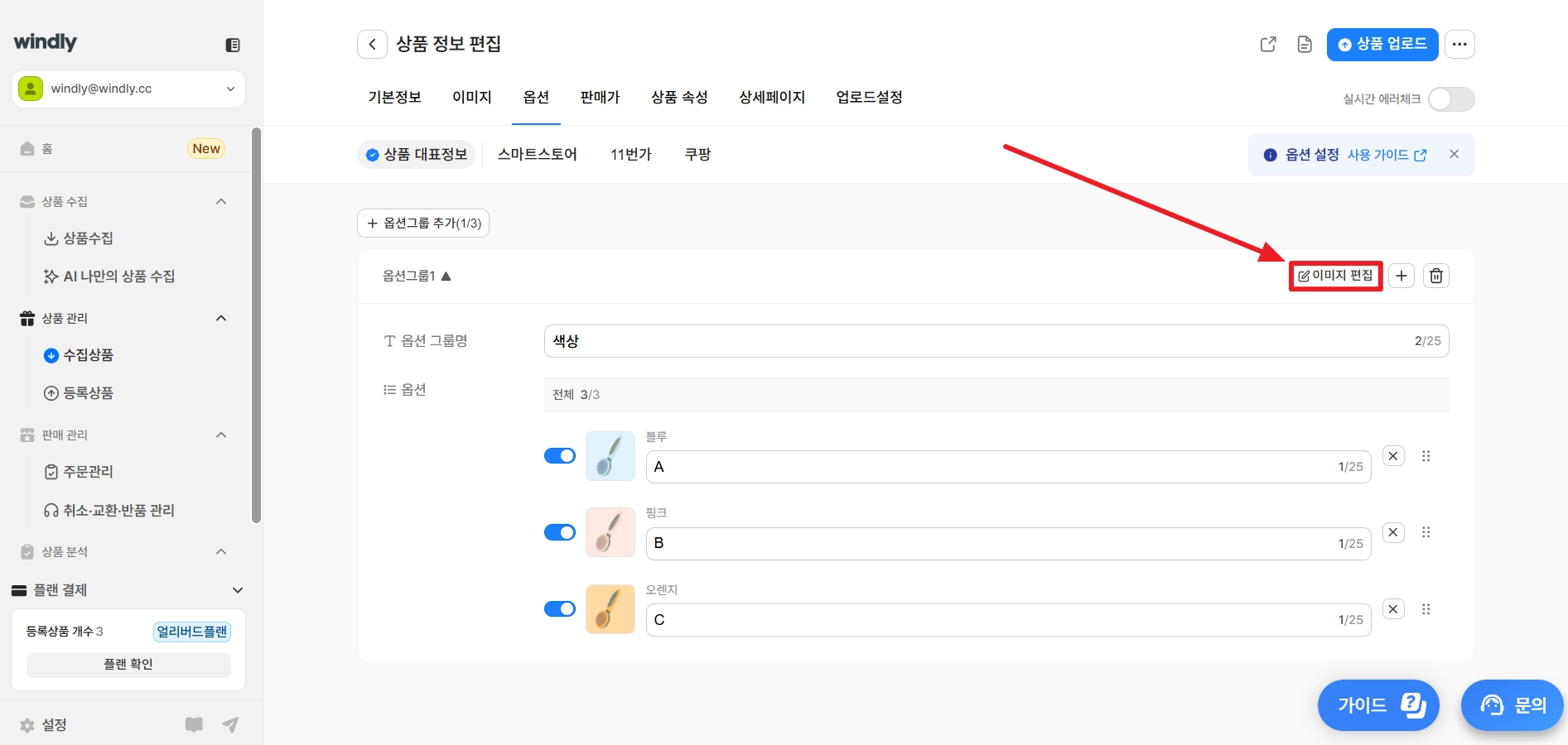Switch to 판매가 tab
Image resolution: width=1568 pixels, height=745 pixels.
tap(601, 98)
